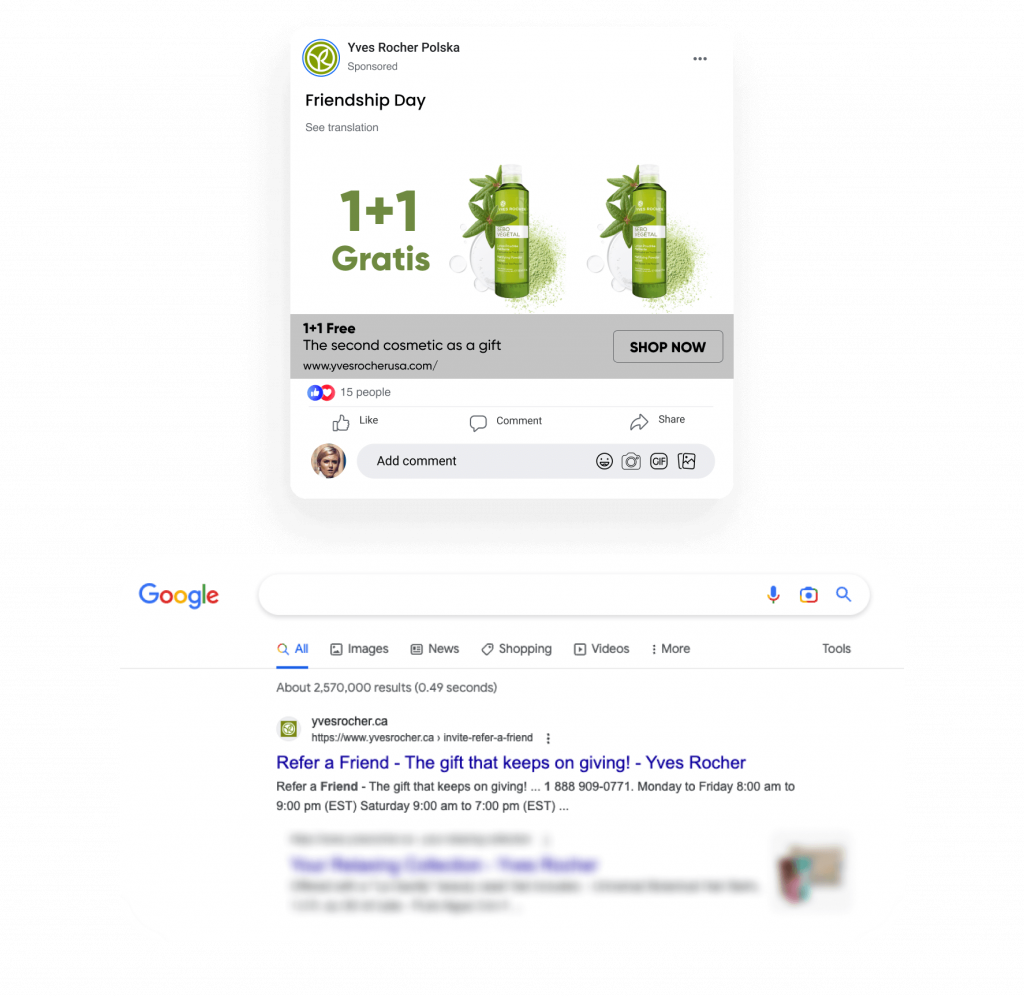Like the Friendship Day post
This screenshot has height=996, width=1024.
click(355, 422)
